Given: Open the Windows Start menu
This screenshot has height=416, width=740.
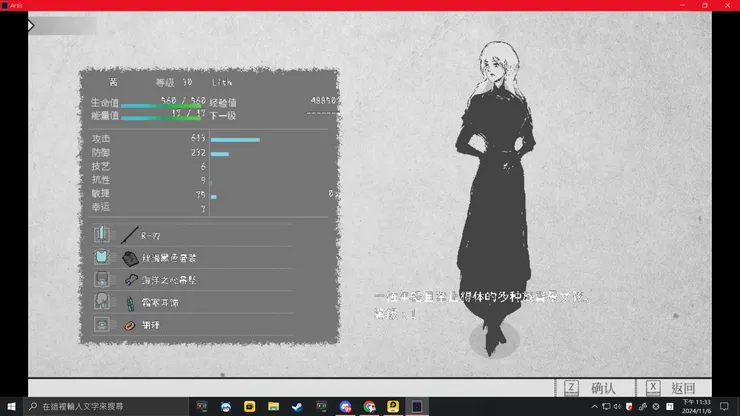Looking at the screenshot, I should click(x=11, y=406).
